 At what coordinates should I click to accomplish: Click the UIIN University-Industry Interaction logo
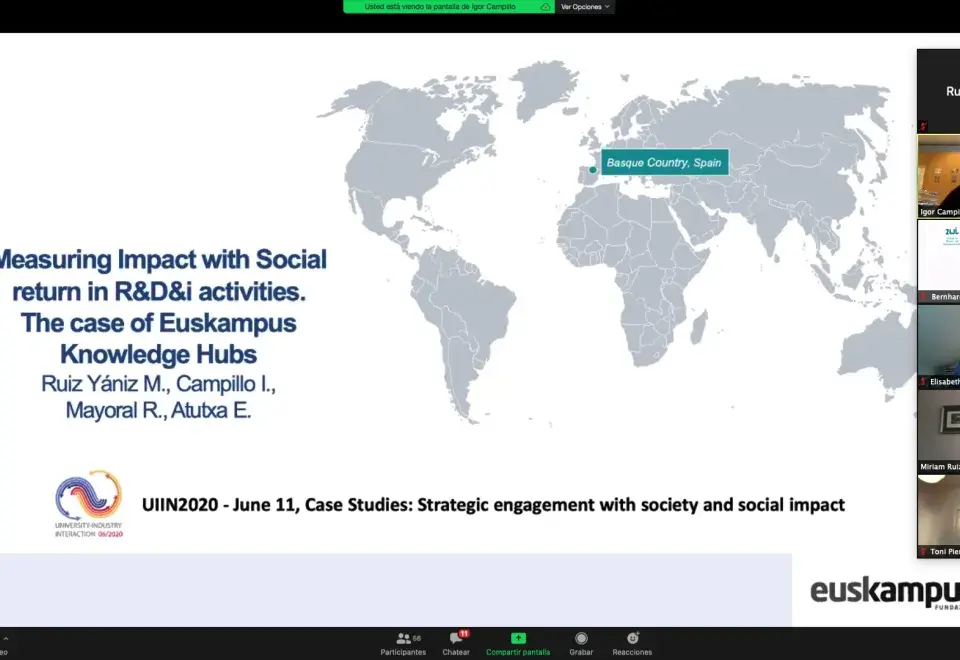[x=89, y=504]
